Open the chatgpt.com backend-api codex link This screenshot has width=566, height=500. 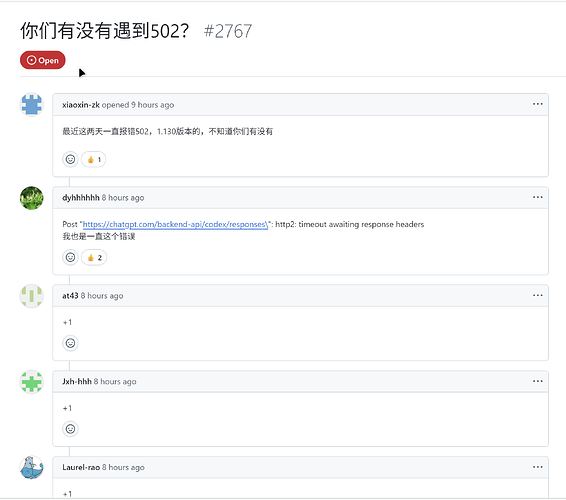point(175,224)
